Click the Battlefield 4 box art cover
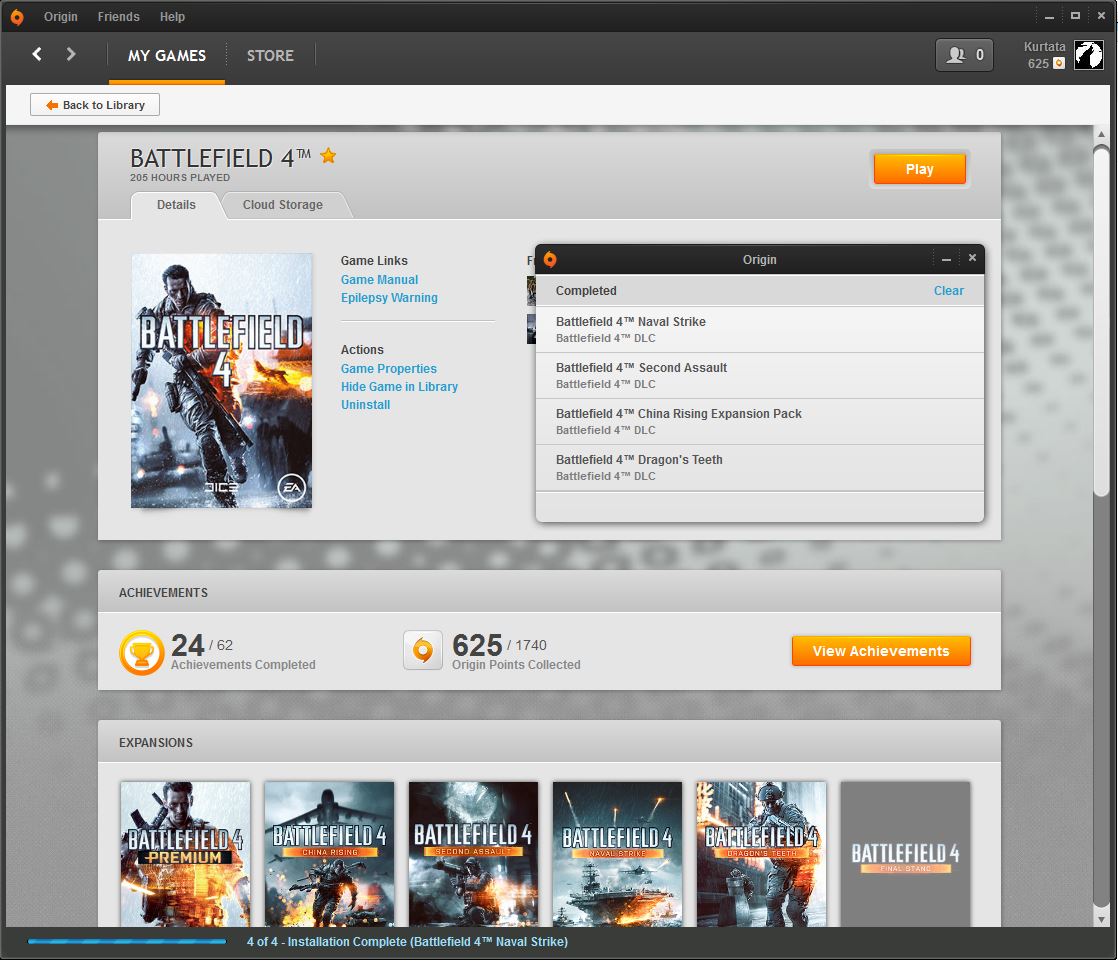Screen dimensions: 1118x961 pos(221,381)
